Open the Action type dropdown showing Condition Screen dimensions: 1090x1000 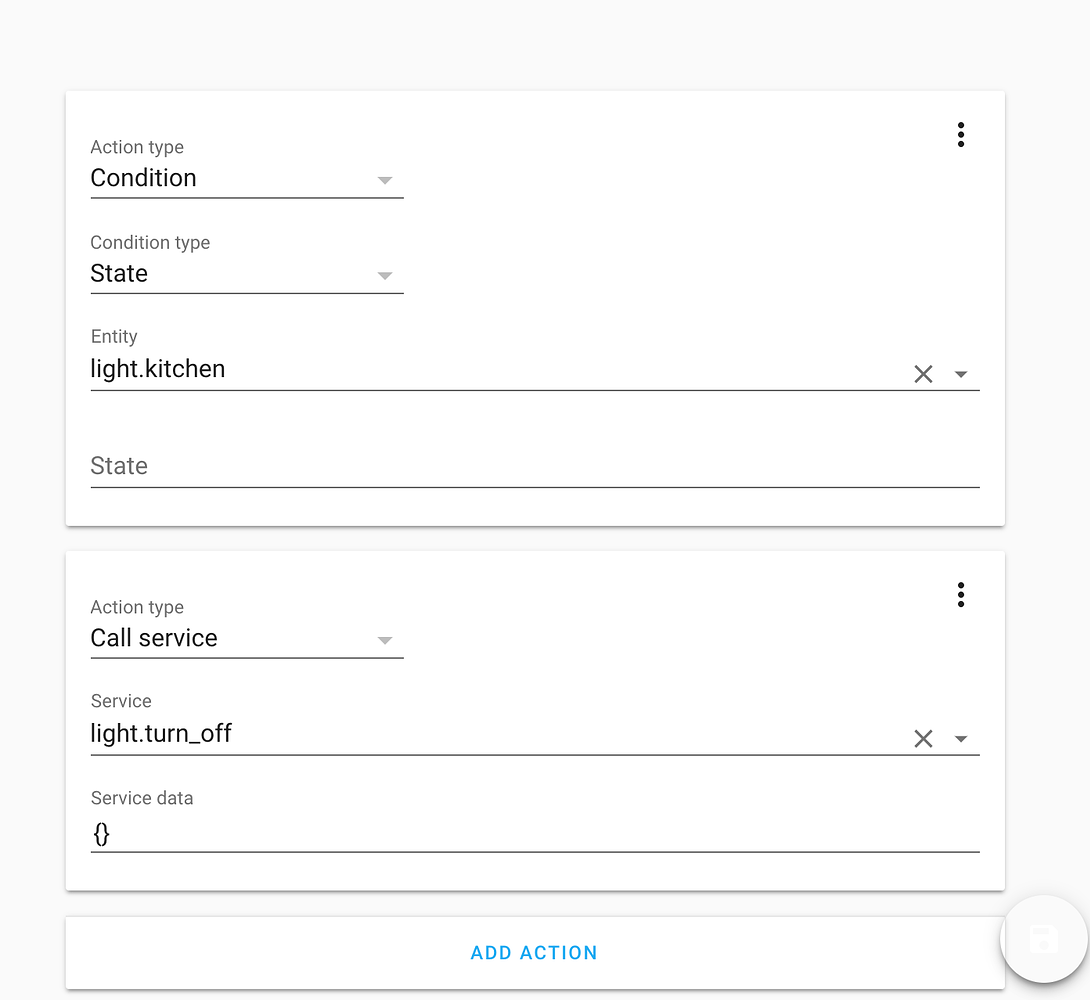pyautogui.click(x=246, y=179)
